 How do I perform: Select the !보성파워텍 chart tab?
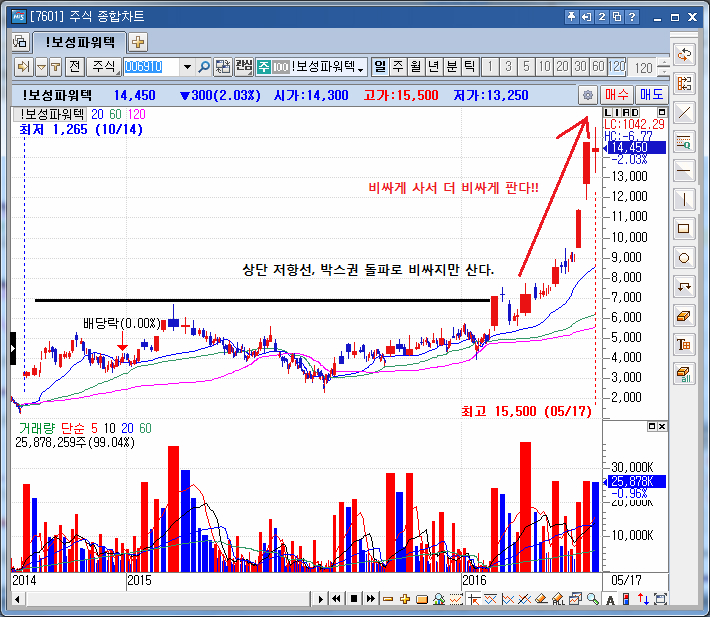click(79, 42)
